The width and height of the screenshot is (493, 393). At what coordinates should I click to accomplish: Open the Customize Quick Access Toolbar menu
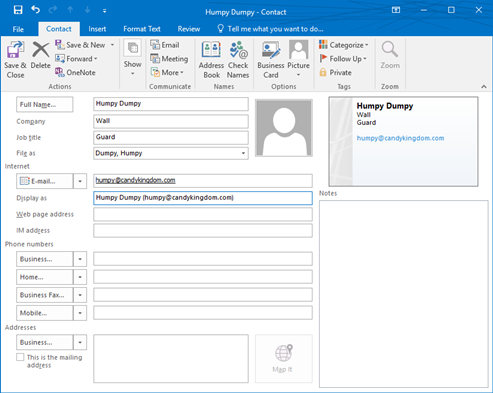click(104, 11)
